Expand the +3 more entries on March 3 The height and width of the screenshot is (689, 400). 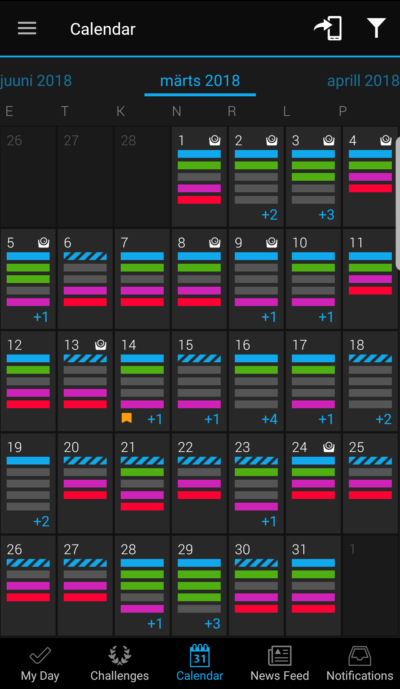tap(326, 214)
